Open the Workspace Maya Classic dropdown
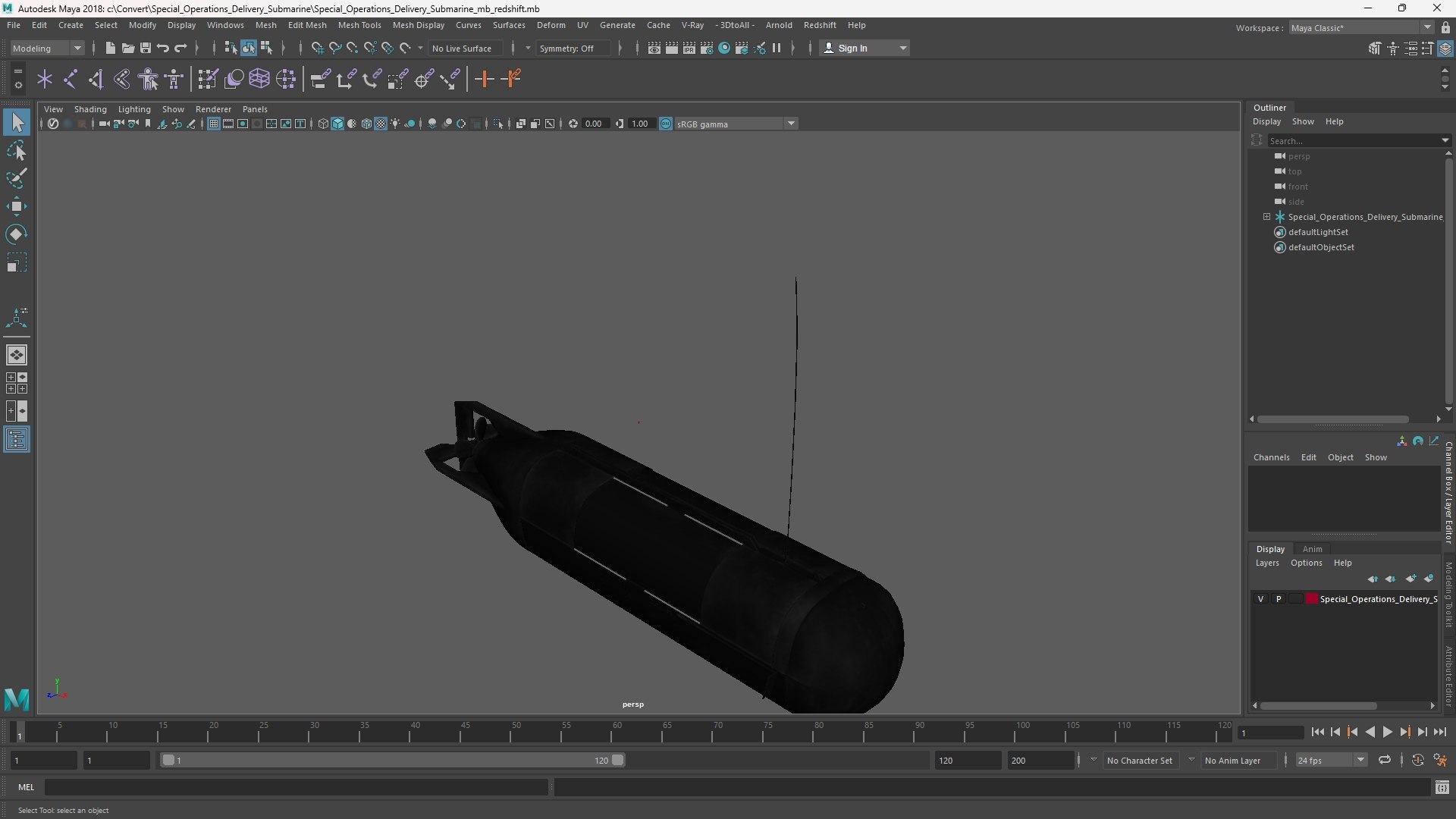This screenshot has width=1456, height=819. [1361, 27]
